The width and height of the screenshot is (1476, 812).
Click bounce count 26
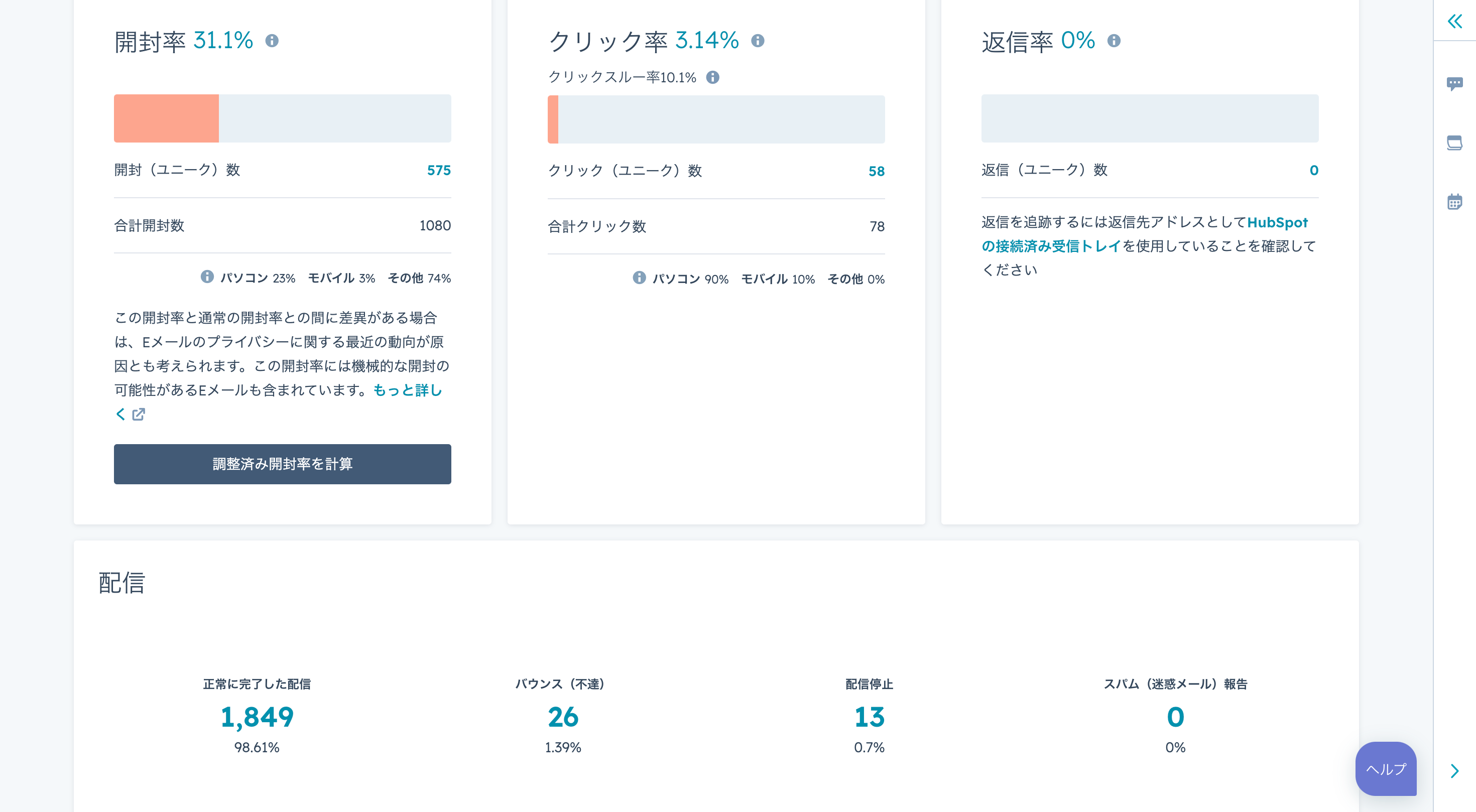(563, 717)
